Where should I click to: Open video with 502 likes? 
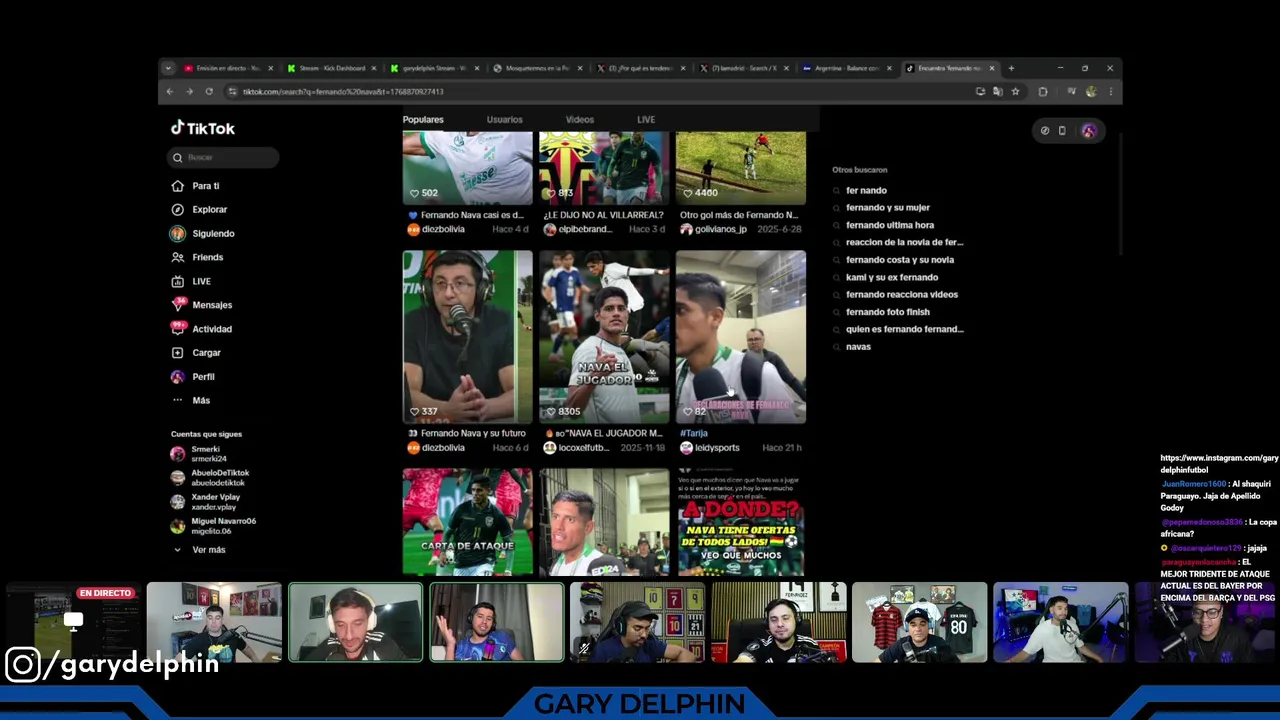(467, 168)
